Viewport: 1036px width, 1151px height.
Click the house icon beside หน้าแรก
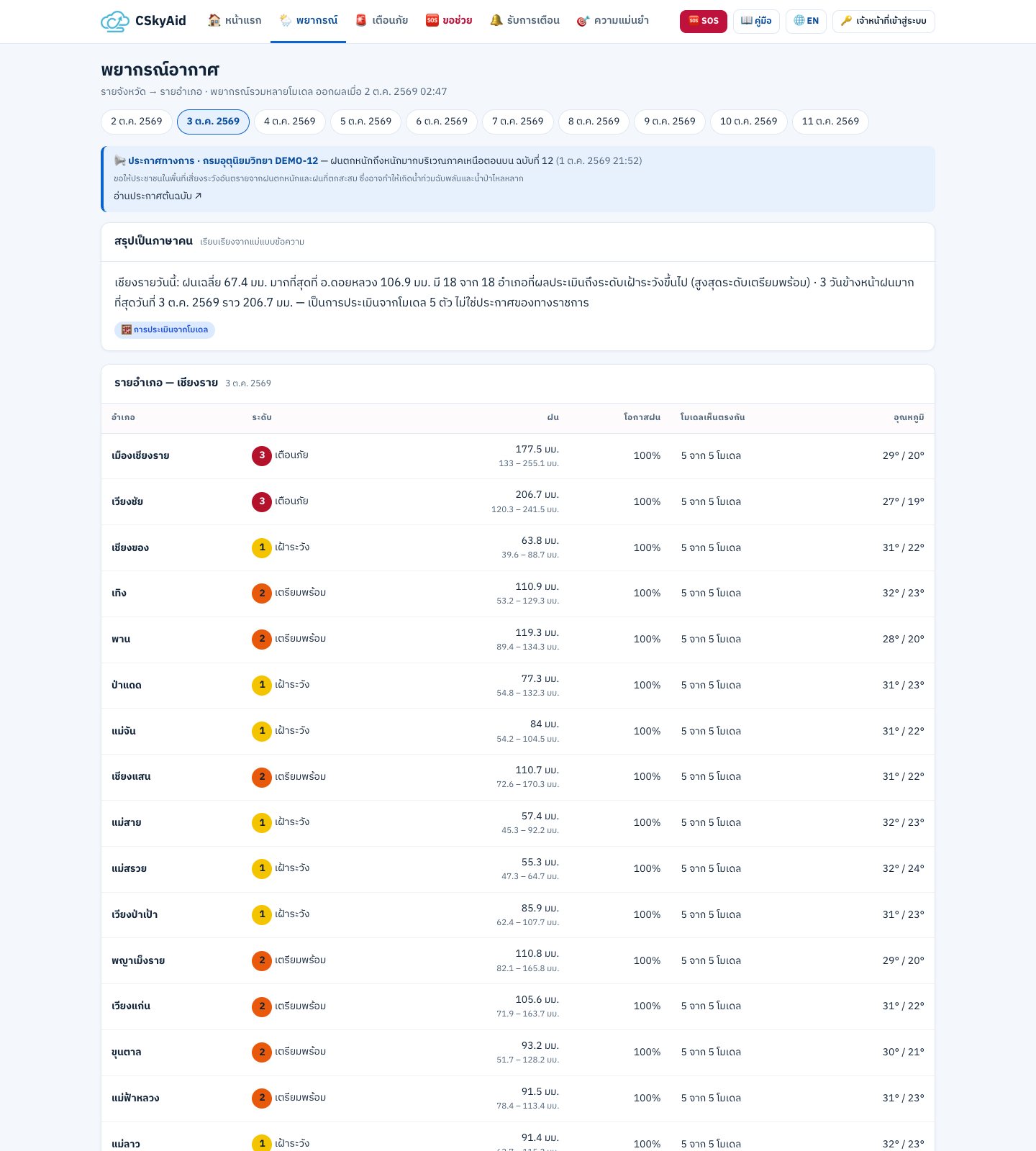click(214, 20)
